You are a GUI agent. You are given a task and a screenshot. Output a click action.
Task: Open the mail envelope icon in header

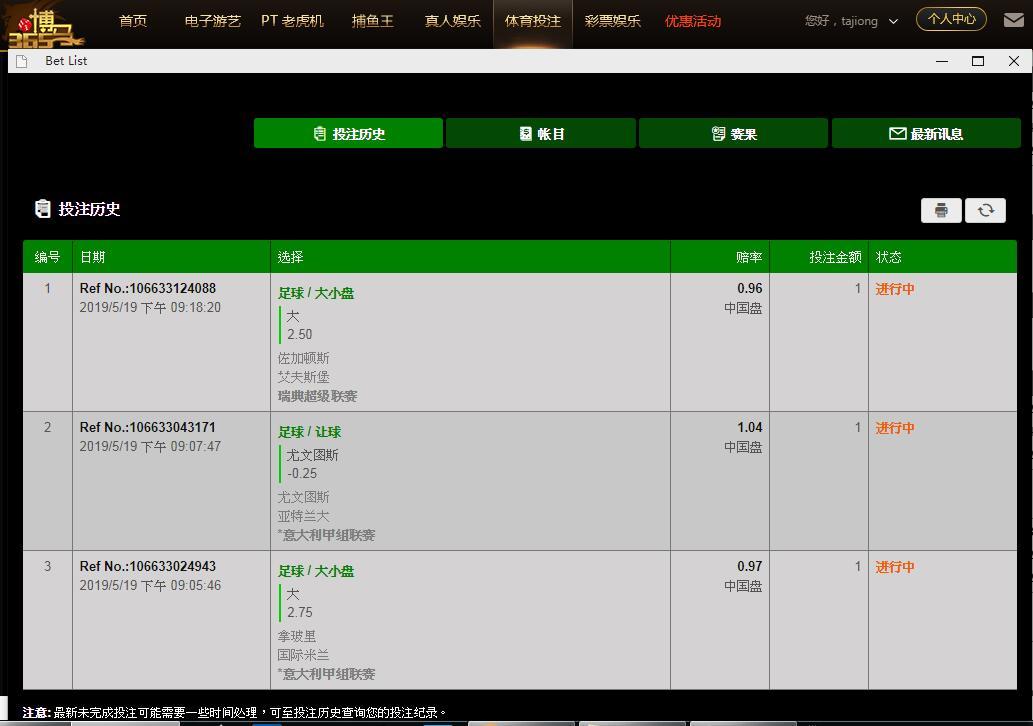coord(1013,20)
